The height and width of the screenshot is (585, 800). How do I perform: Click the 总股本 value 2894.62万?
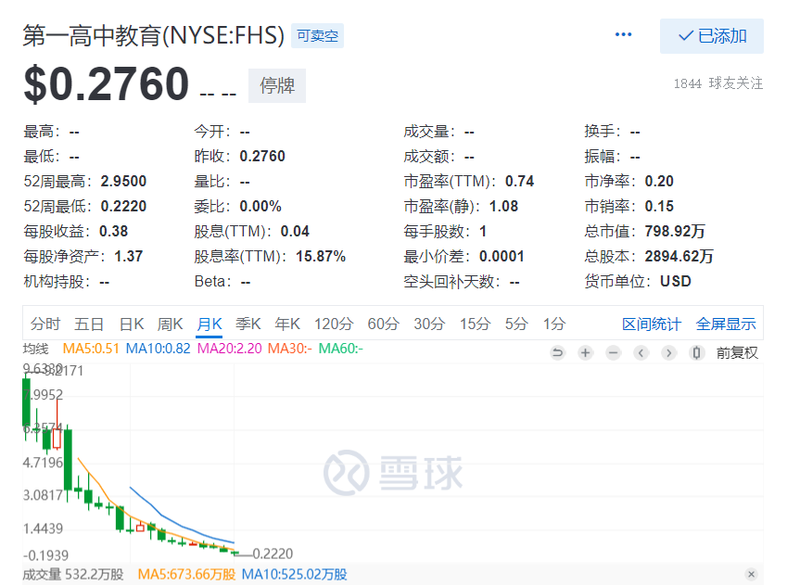pyautogui.click(x=679, y=257)
